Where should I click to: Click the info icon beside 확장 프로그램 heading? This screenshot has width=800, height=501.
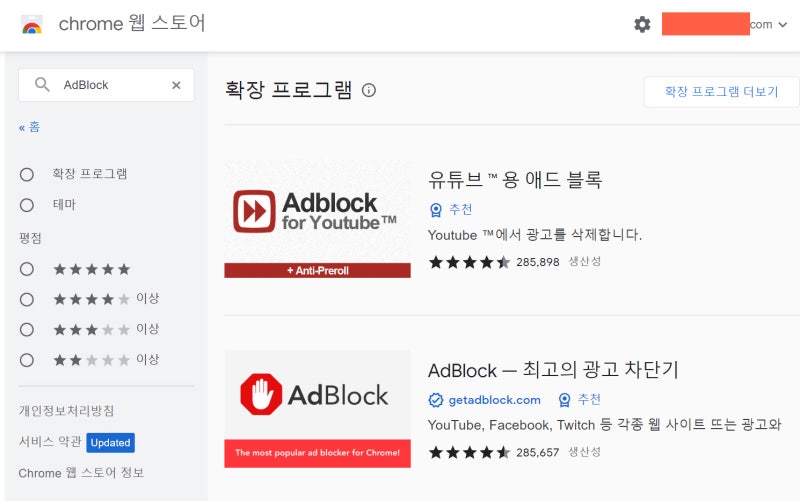[x=369, y=90]
